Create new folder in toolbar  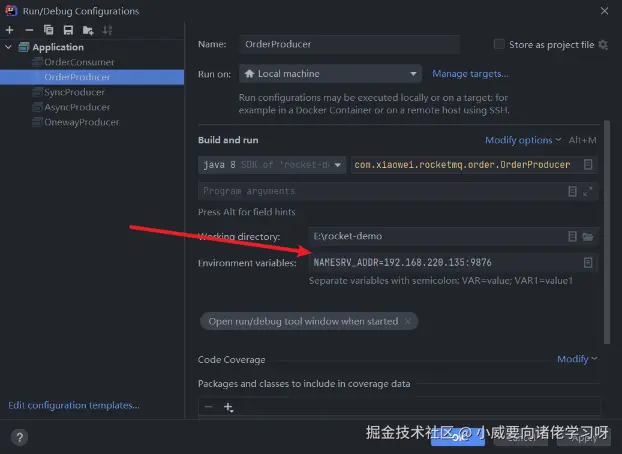click(88, 30)
